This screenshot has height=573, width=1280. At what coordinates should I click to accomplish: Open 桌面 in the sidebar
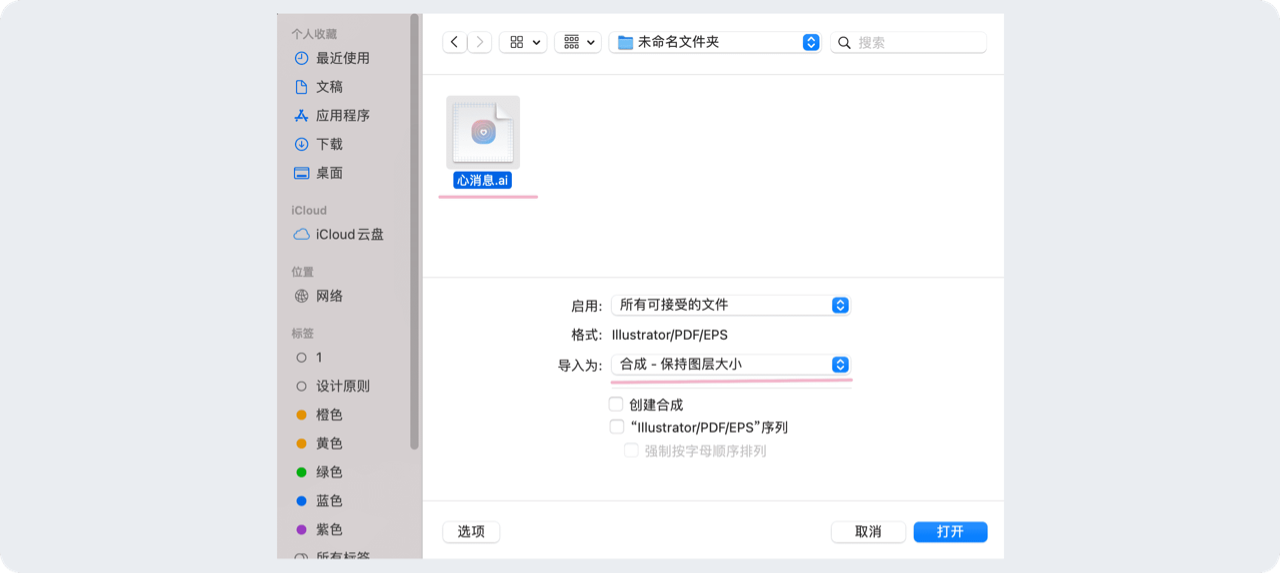click(329, 173)
